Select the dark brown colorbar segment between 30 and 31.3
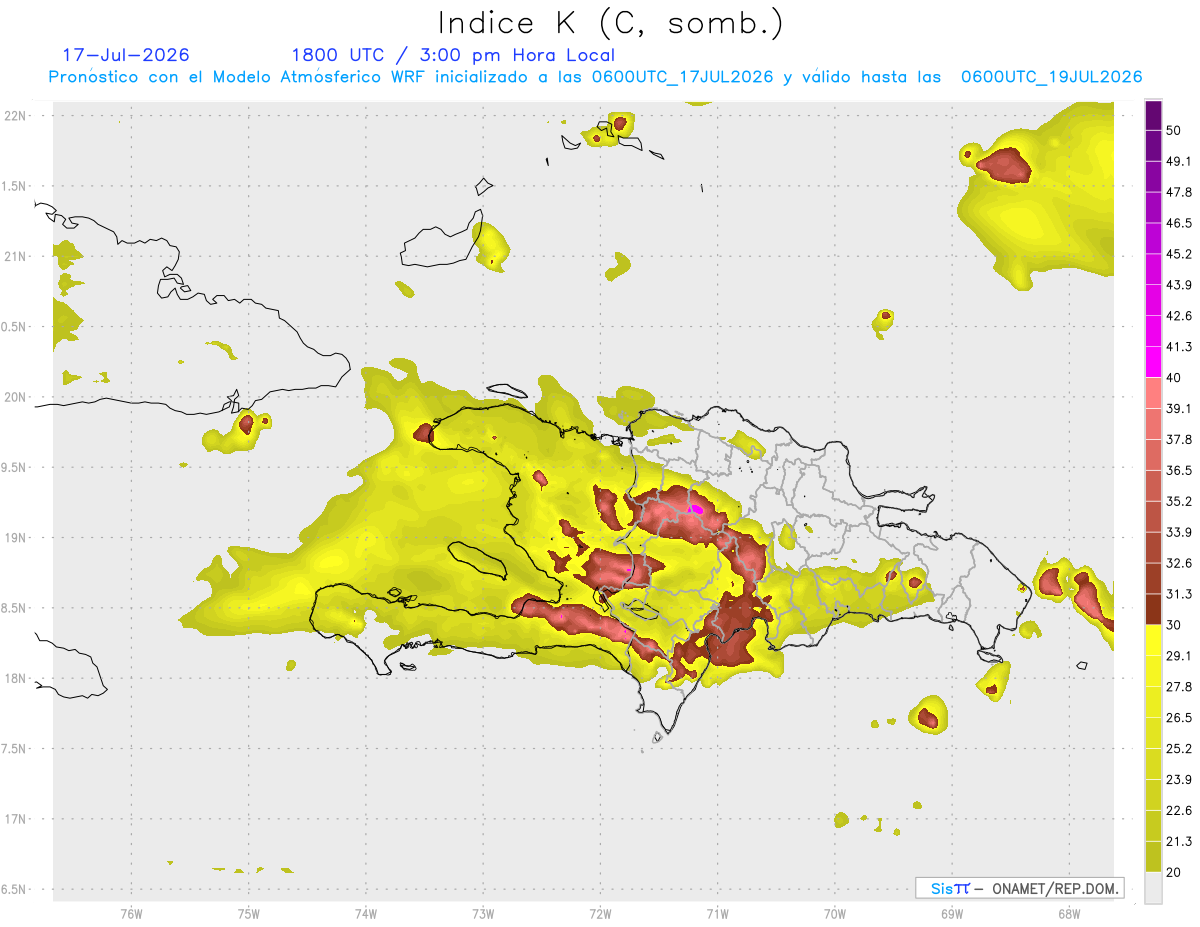1200x927 pixels. (x=1153, y=609)
